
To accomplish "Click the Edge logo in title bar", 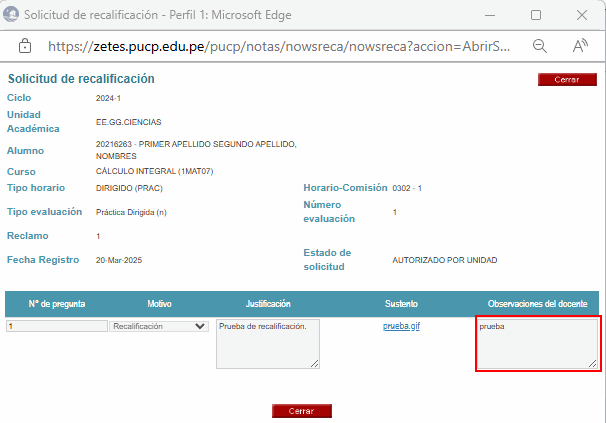I will 11,15.
